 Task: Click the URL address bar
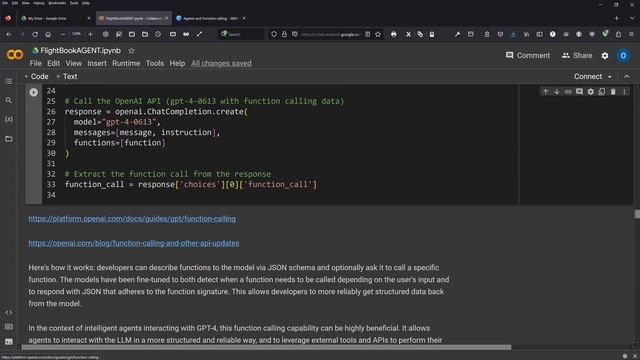tap(331, 34)
